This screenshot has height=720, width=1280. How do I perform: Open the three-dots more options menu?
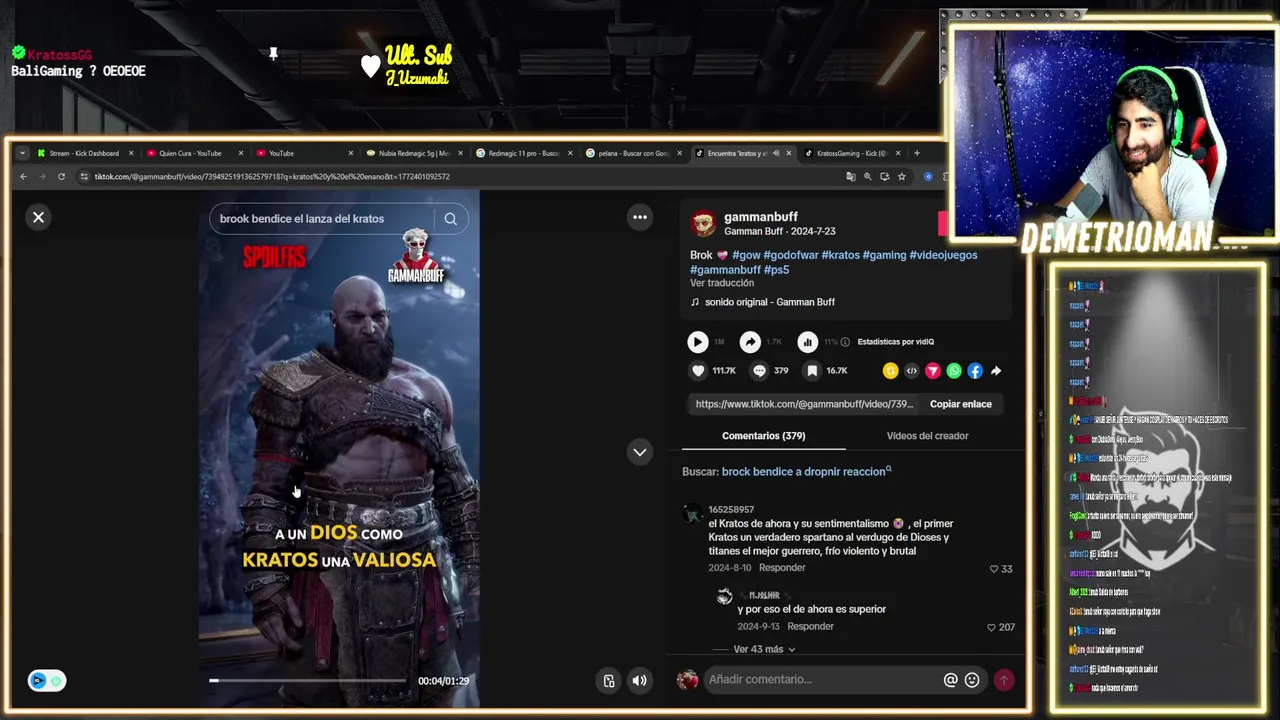[640, 217]
